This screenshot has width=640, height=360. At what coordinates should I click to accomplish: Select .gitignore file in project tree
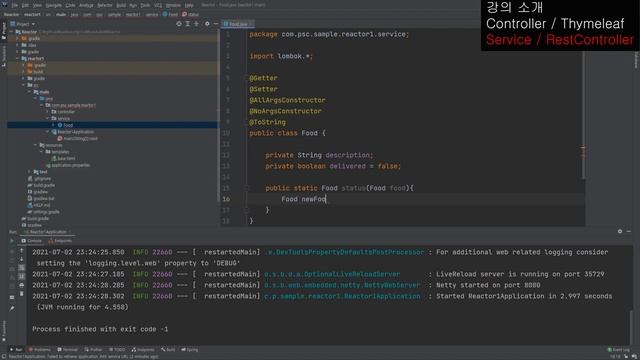click(x=39, y=178)
